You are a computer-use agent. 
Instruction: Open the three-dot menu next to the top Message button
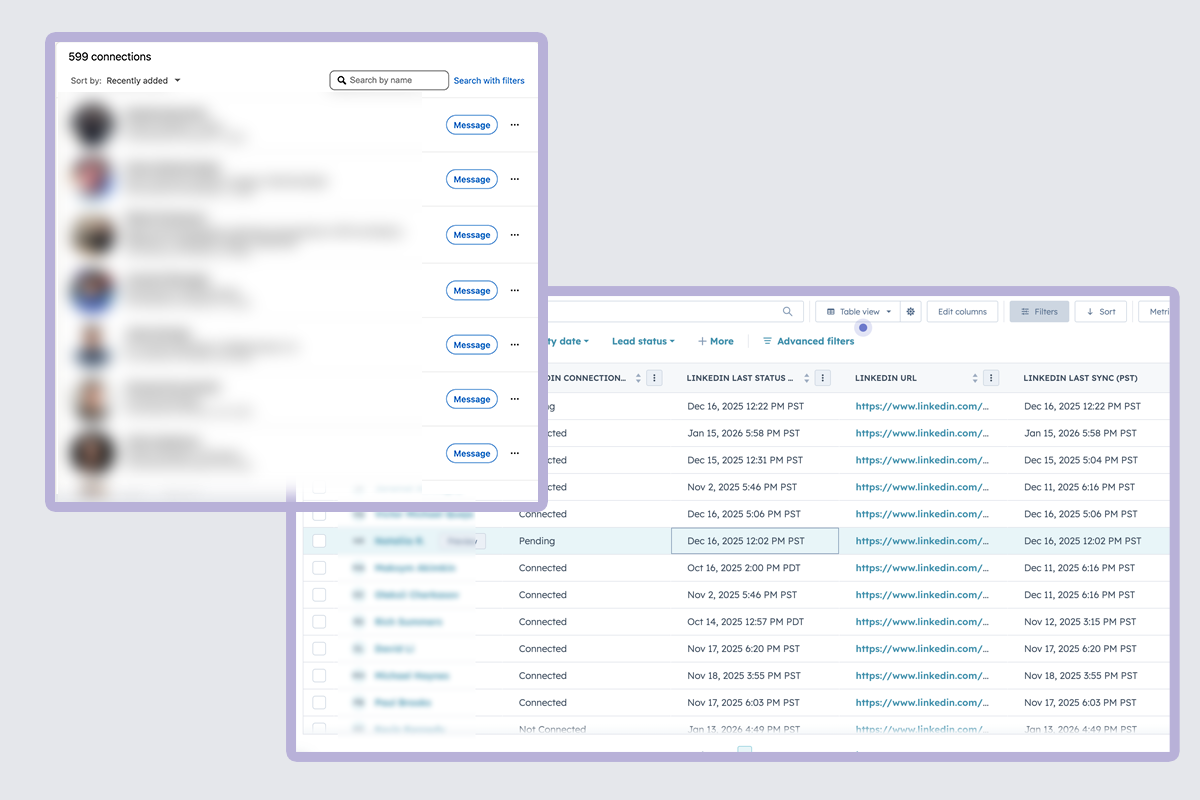pyautogui.click(x=514, y=125)
